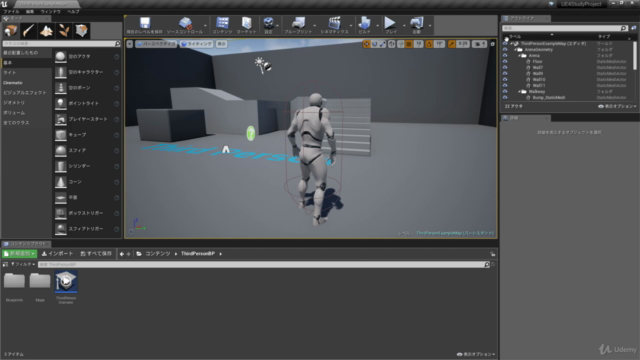The image size is (640, 360).
Task: Click the Settings (設定) toolbar icon
Action: [269, 23]
